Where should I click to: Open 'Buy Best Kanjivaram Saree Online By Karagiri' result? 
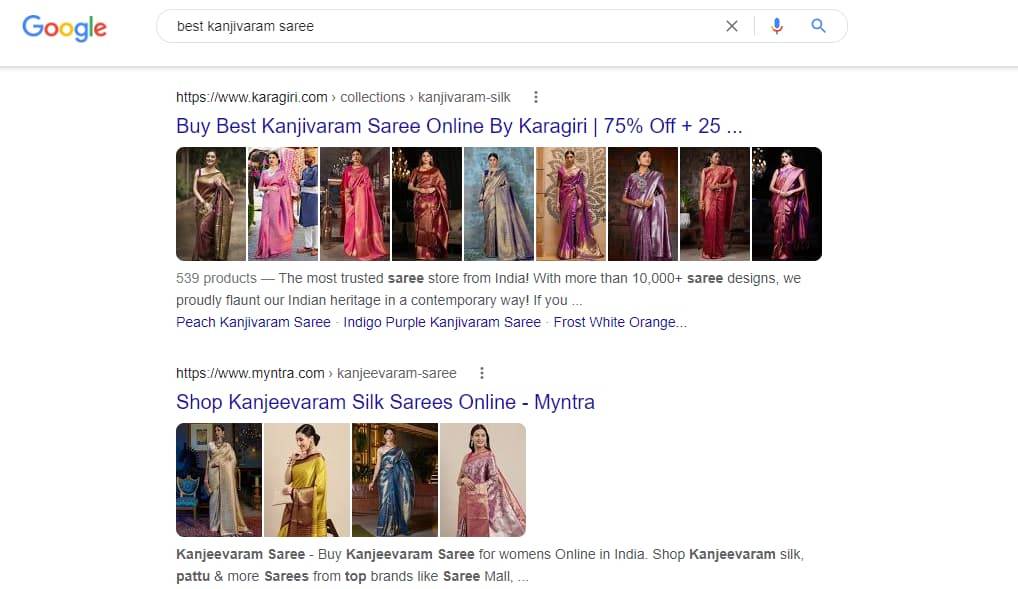pyautogui.click(x=459, y=125)
